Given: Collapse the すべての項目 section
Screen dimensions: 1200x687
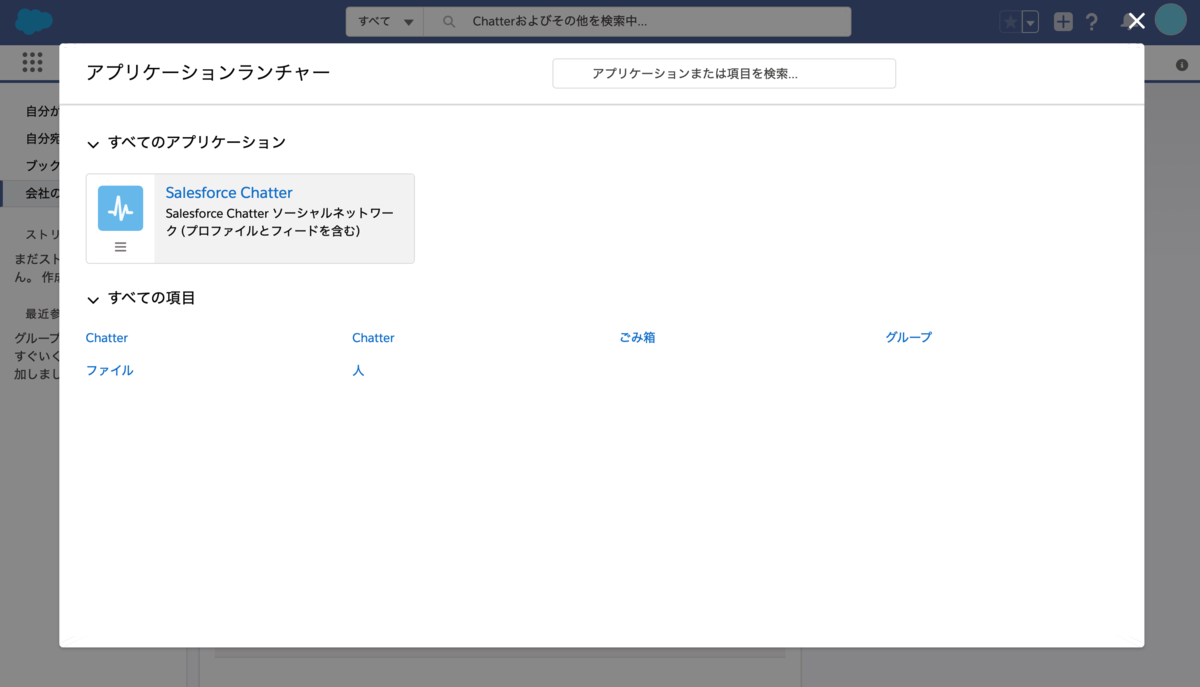Looking at the screenshot, I should [x=93, y=298].
